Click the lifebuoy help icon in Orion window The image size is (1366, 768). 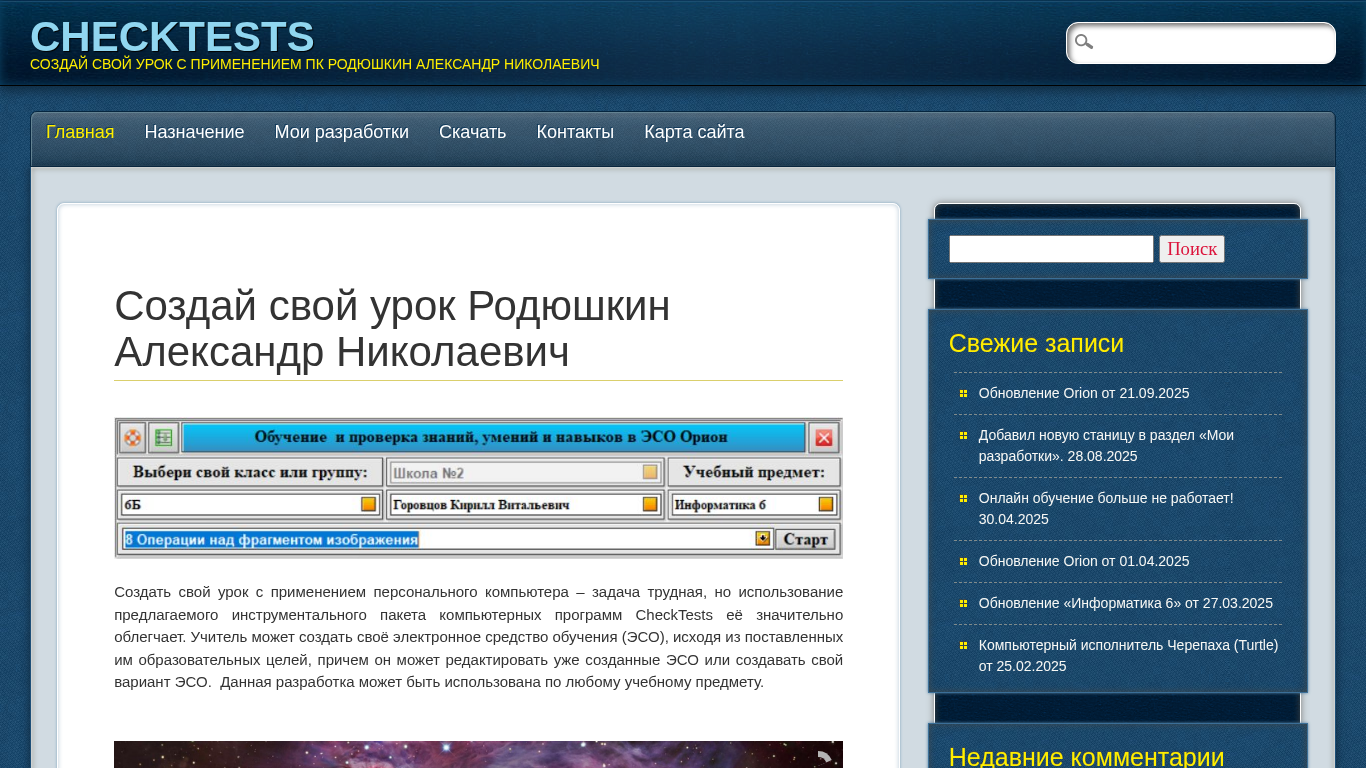(x=132, y=437)
